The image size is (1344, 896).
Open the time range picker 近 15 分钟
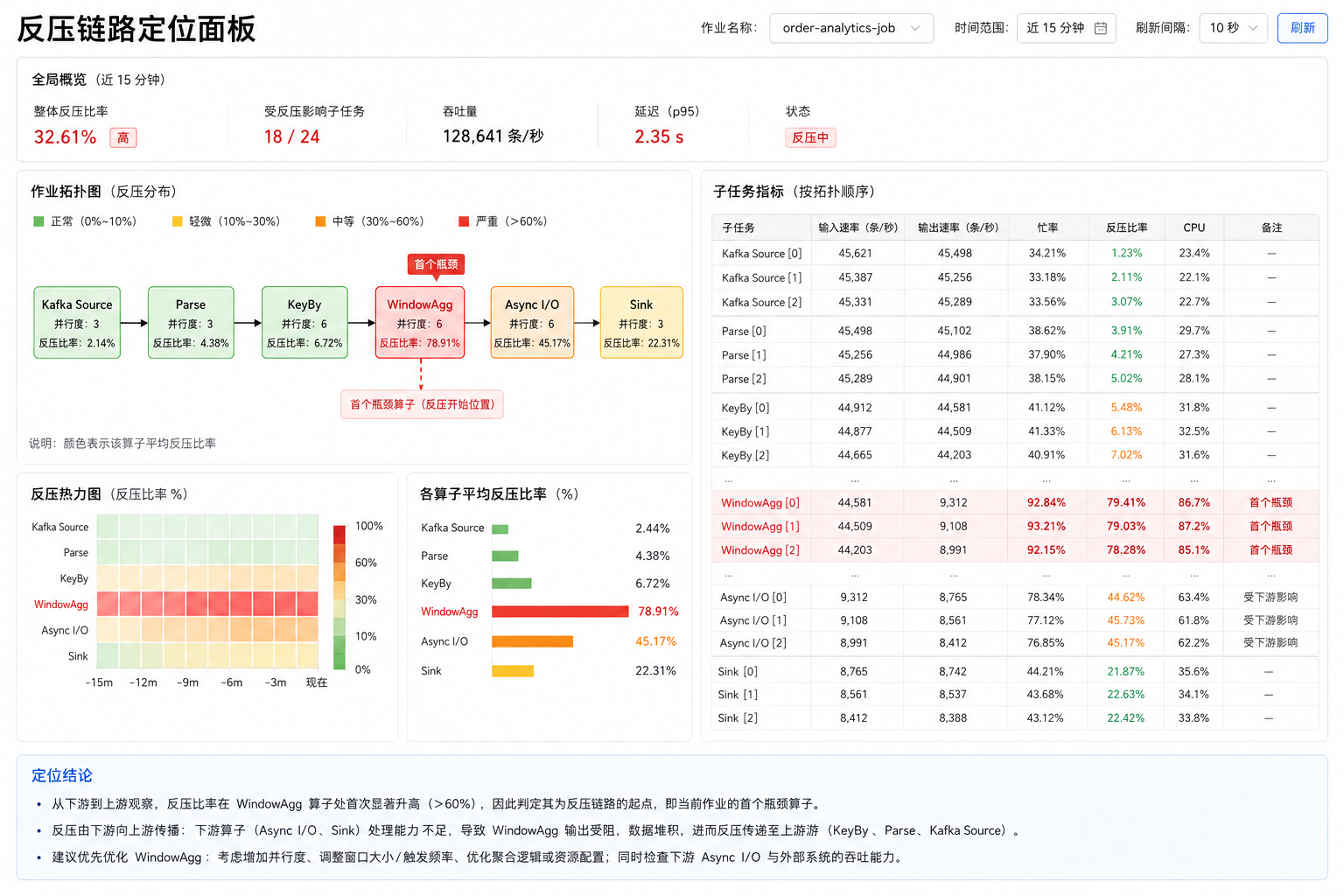(1066, 28)
